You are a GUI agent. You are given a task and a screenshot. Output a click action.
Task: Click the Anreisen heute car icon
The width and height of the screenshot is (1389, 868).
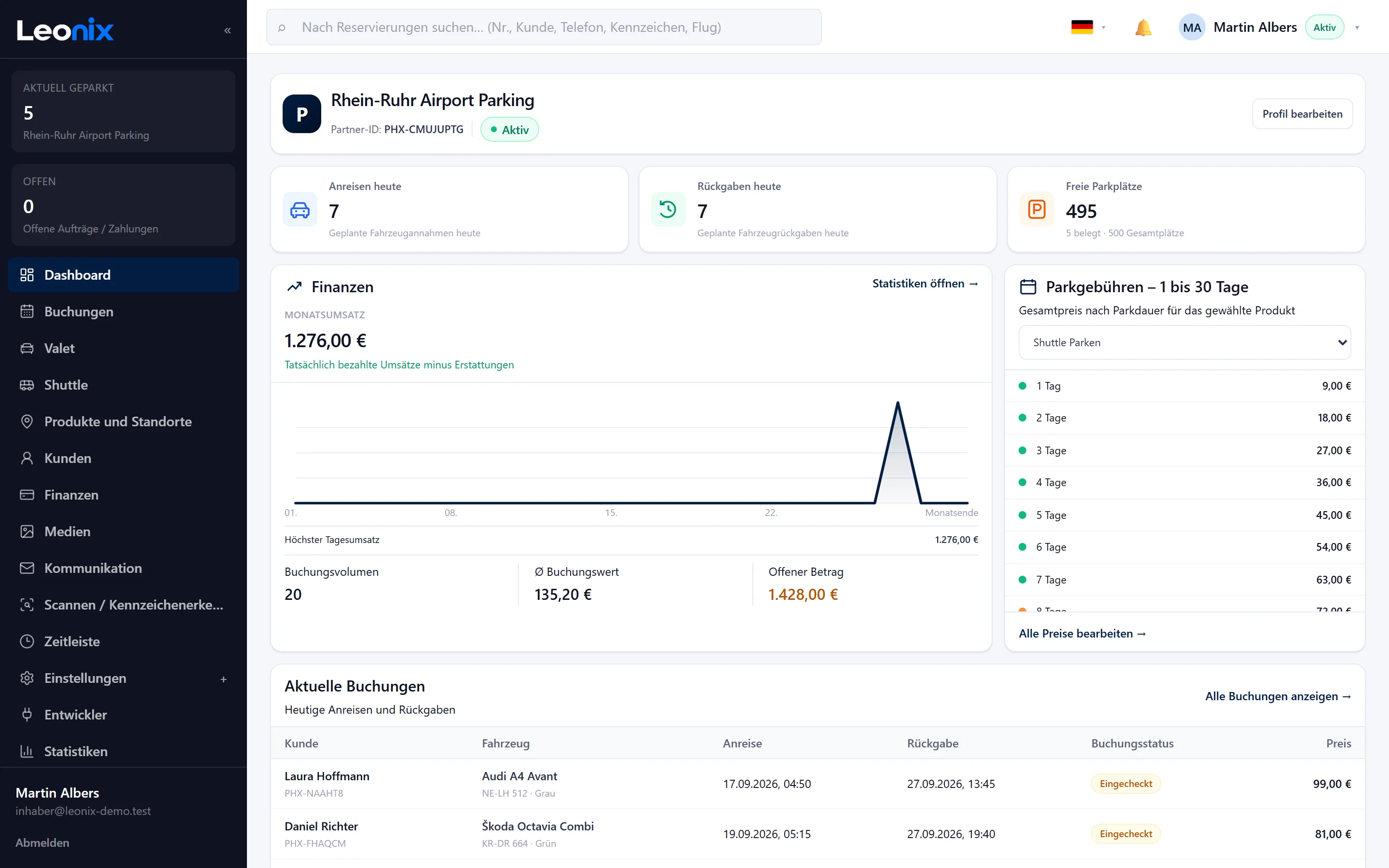click(300, 210)
